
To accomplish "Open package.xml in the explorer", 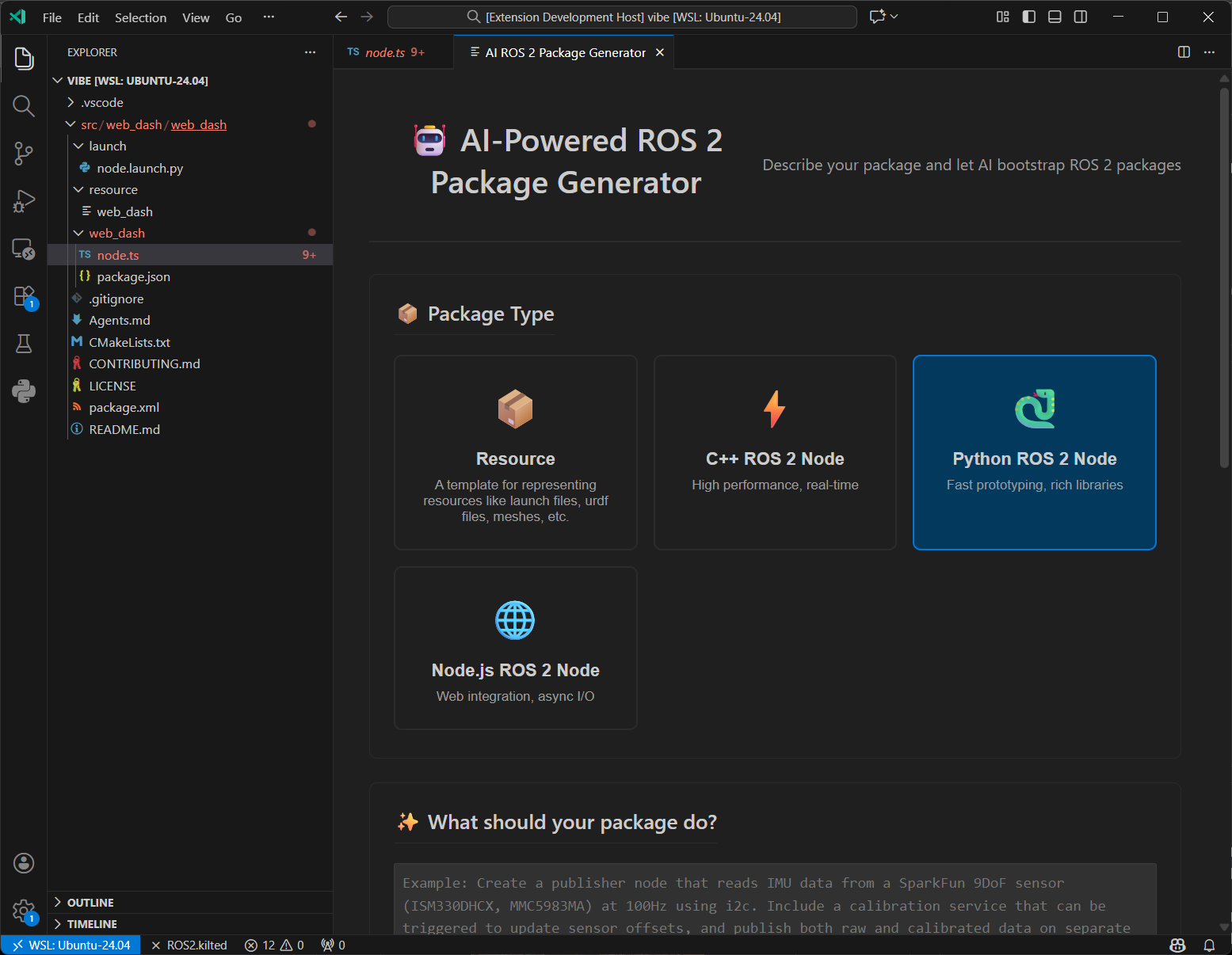I will 190,407.
